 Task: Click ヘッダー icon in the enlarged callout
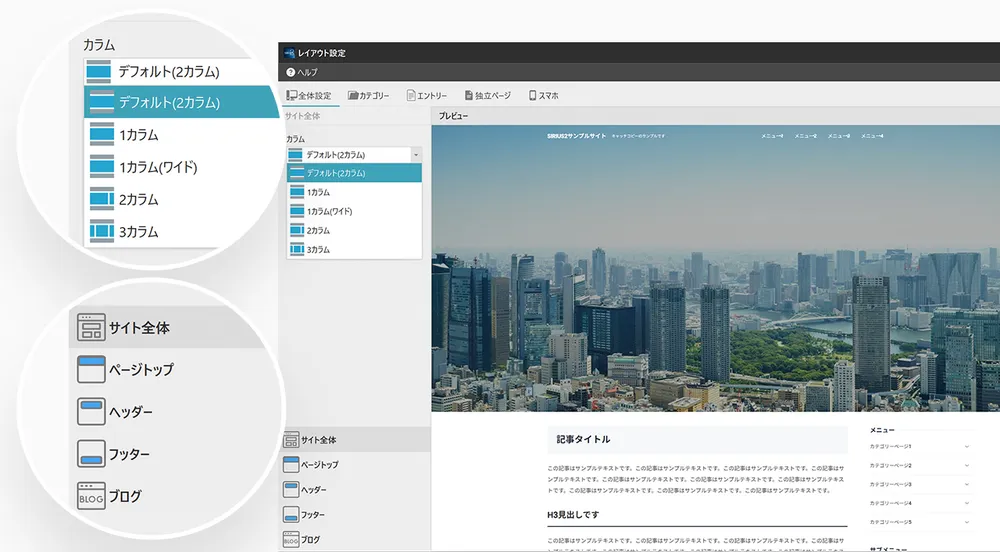(x=91, y=411)
